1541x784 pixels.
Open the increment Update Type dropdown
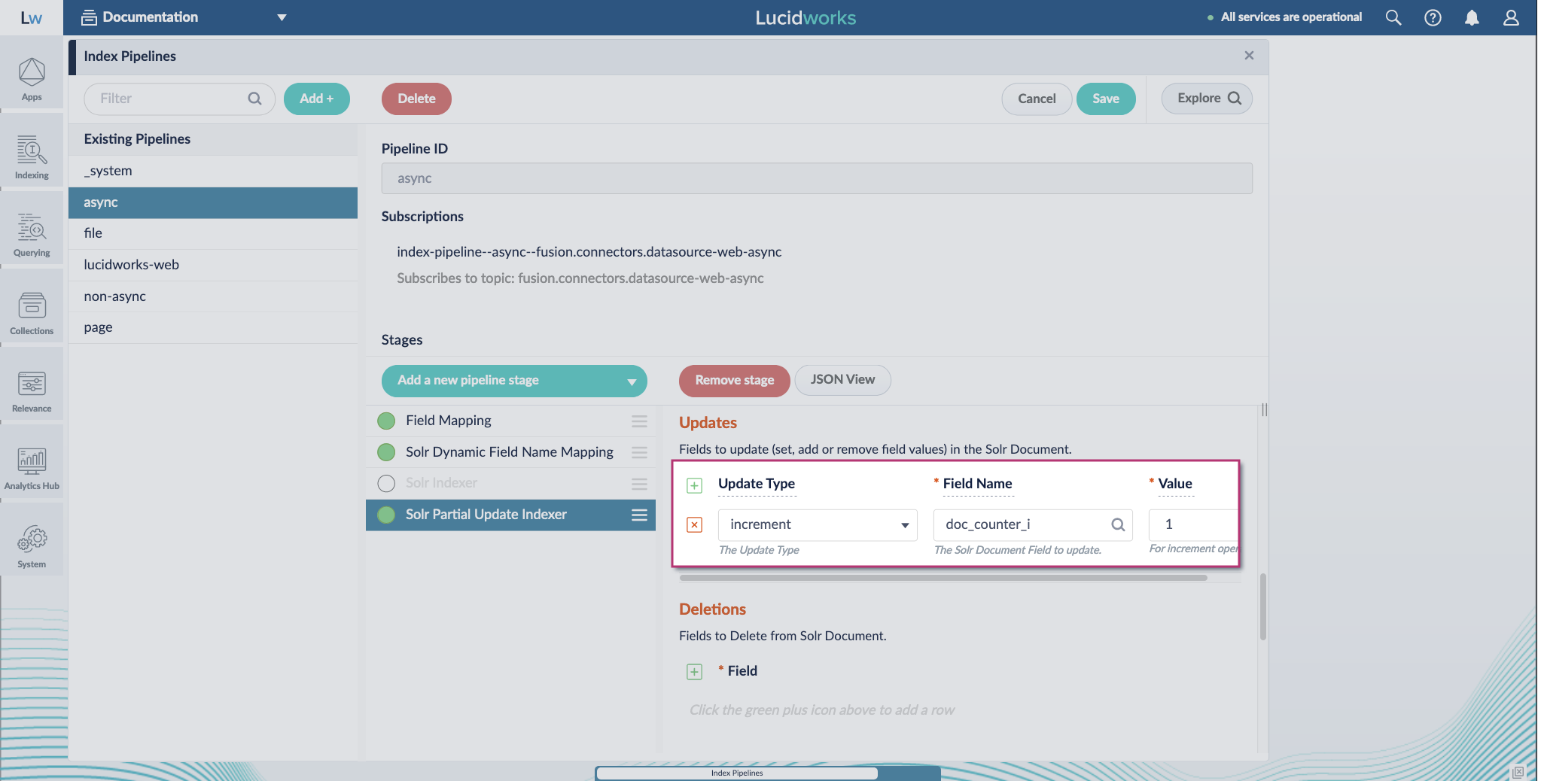point(818,525)
